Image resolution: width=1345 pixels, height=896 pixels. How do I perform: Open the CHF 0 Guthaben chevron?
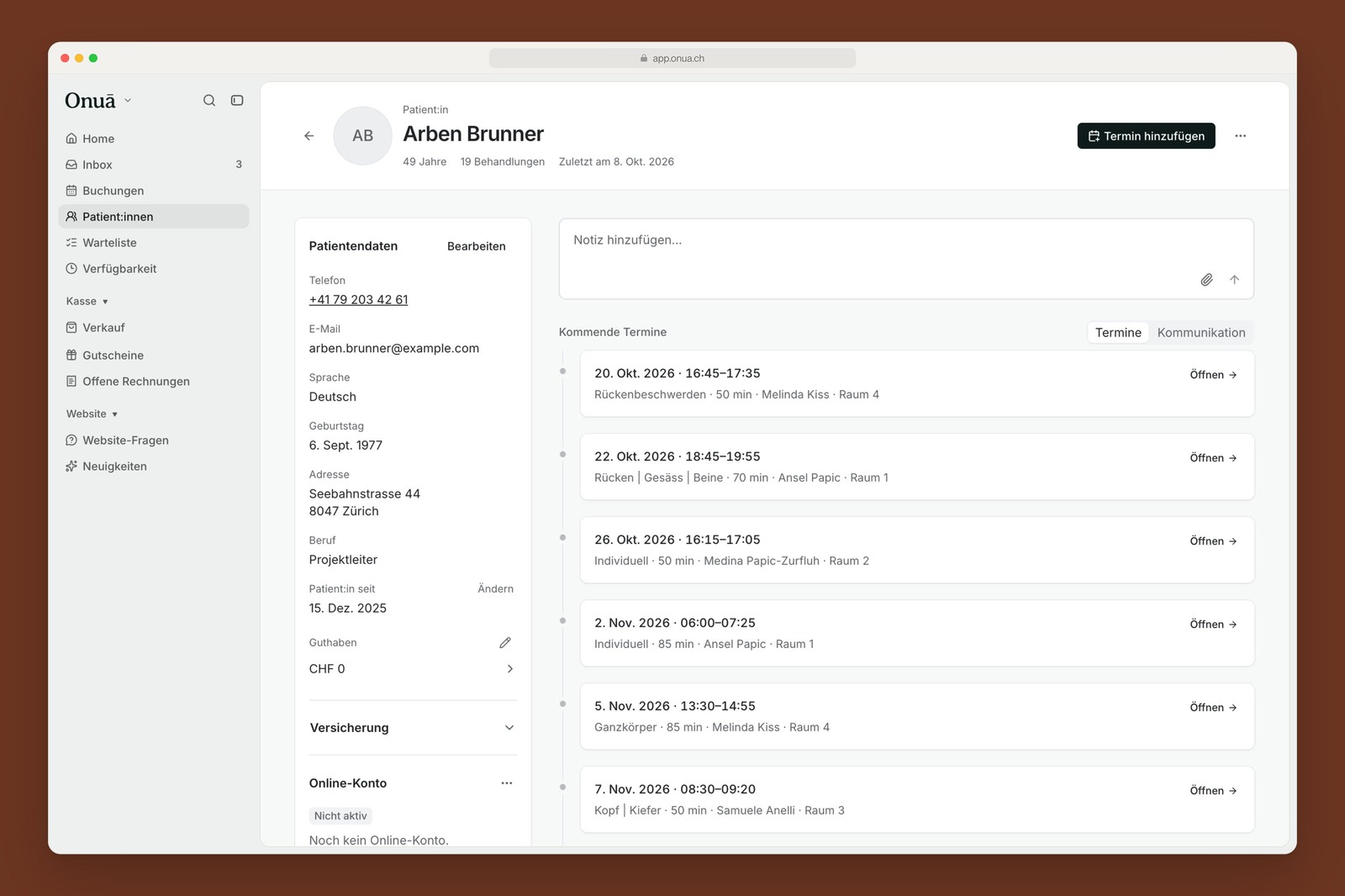tap(509, 669)
